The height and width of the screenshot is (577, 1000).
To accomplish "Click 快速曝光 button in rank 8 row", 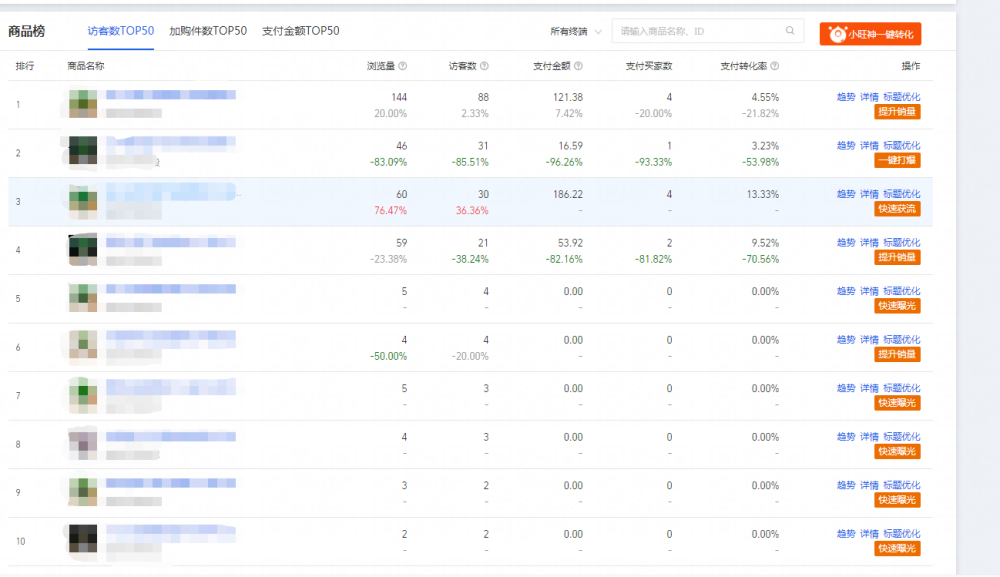I will click(897, 451).
